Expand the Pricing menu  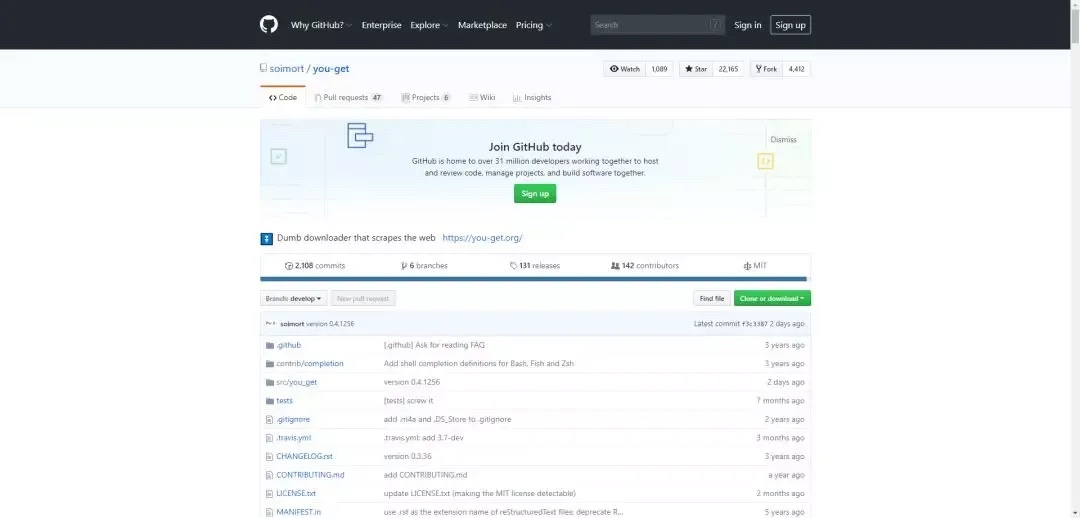[534, 25]
